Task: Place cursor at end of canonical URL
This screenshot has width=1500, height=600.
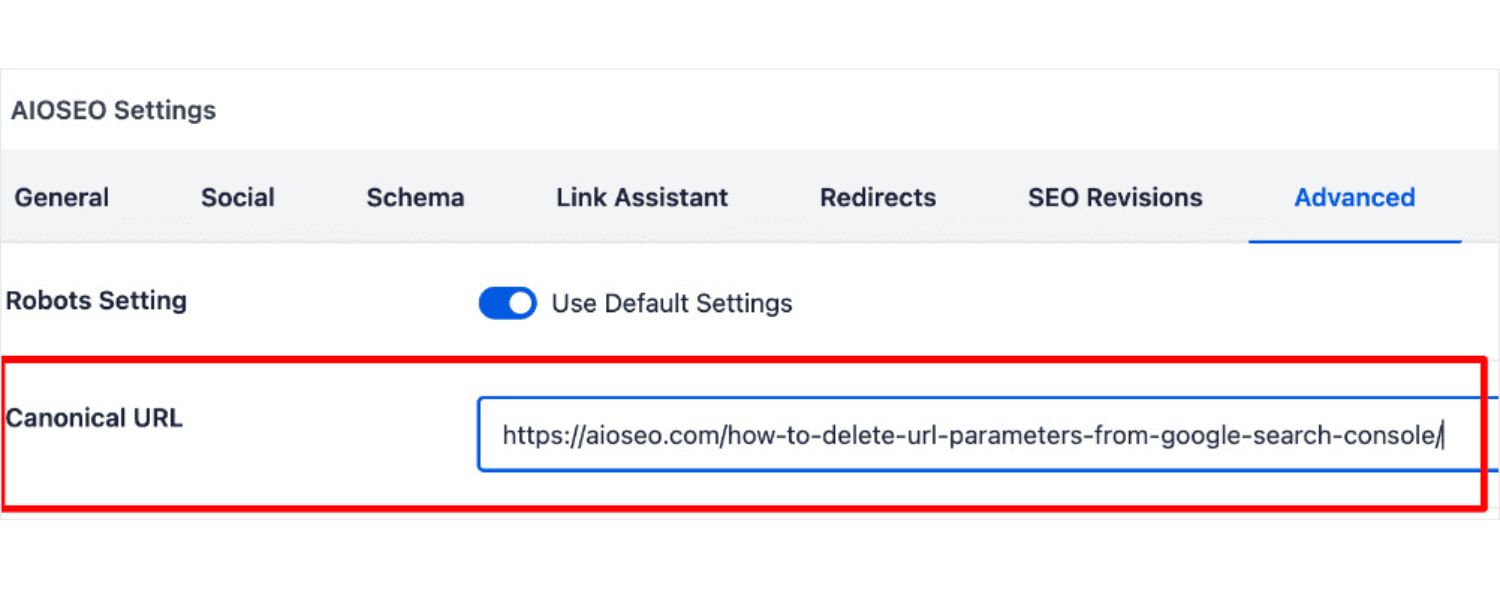Action: (x=1442, y=436)
